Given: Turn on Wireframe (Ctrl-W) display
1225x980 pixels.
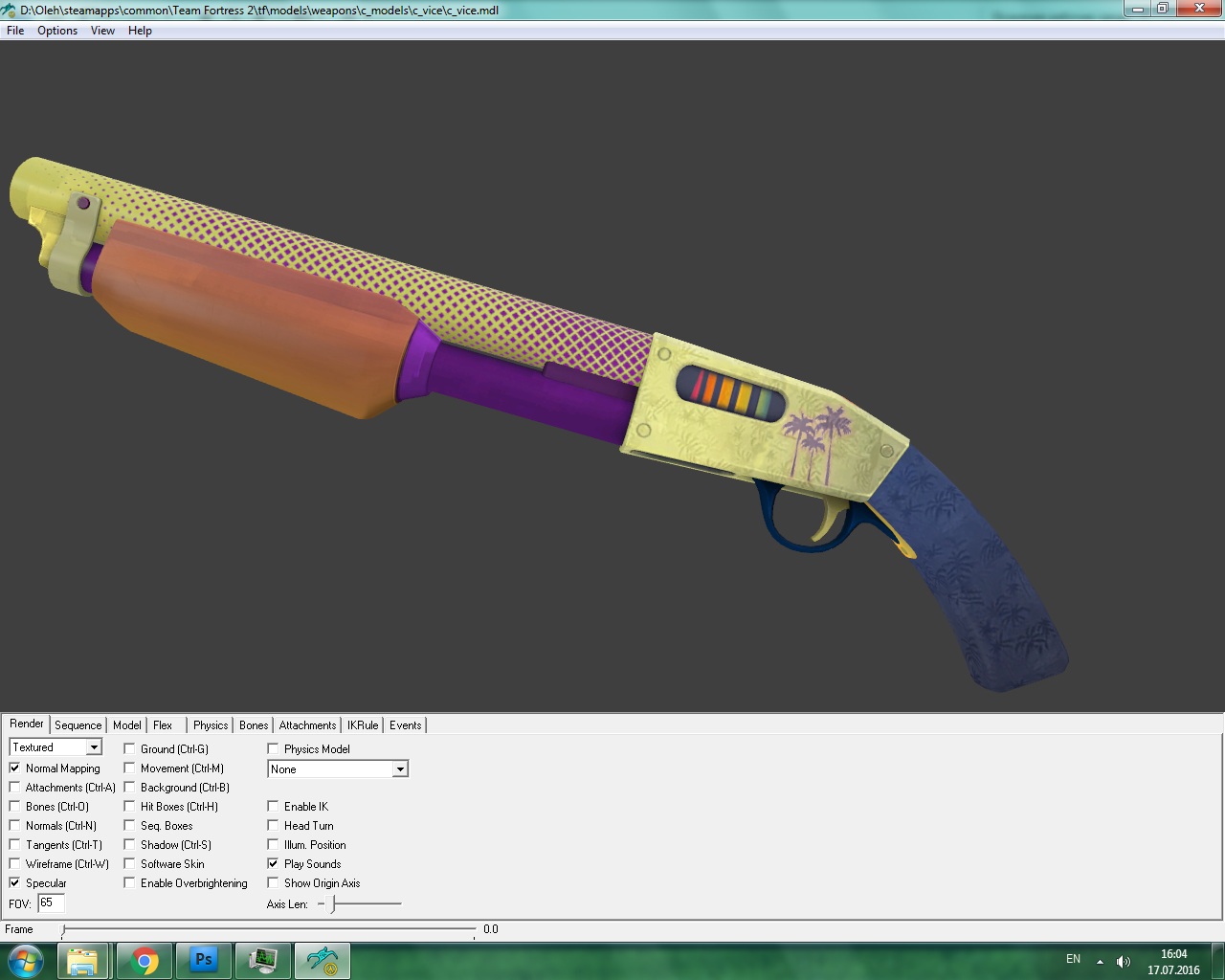Looking at the screenshot, I should tap(14, 864).
